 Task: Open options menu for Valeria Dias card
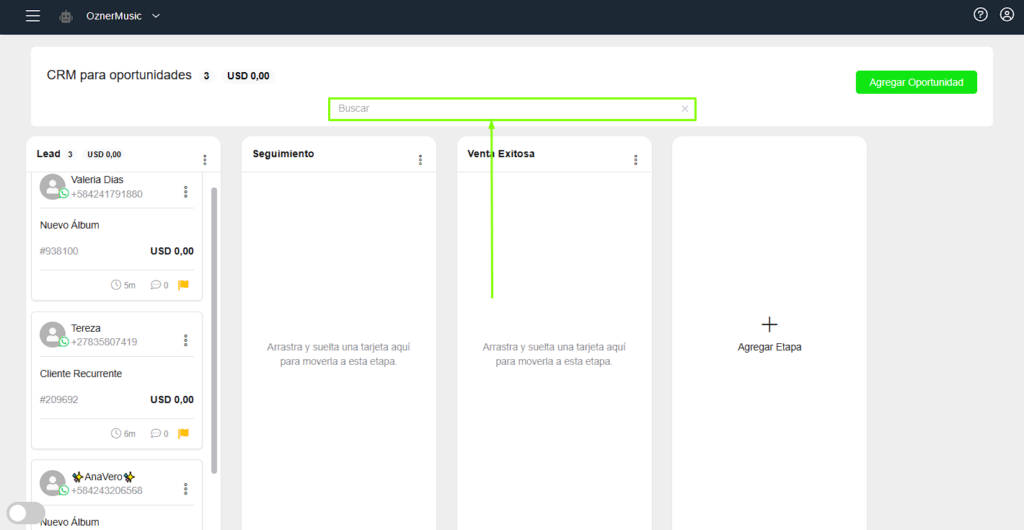click(186, 192)
